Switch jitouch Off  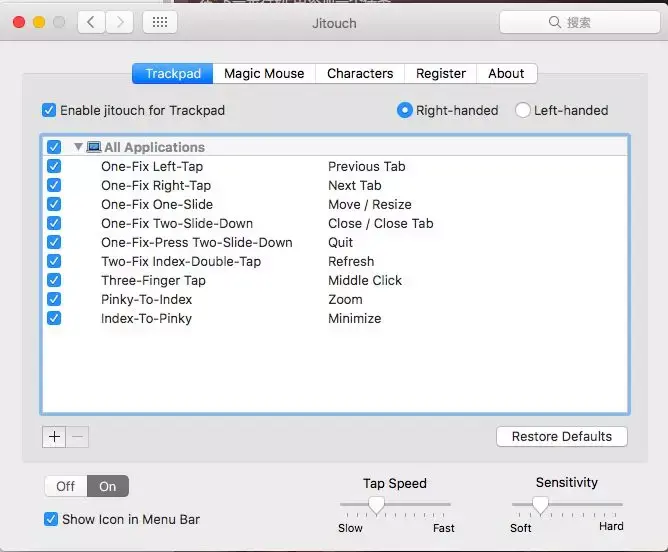(66, 486)
